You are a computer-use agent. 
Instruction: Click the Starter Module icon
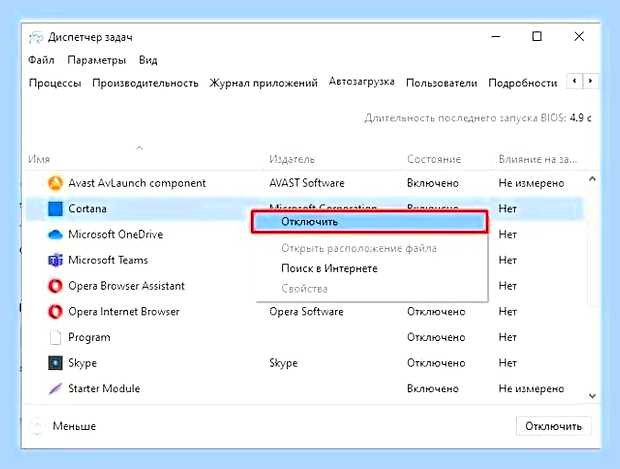(55, 389)
